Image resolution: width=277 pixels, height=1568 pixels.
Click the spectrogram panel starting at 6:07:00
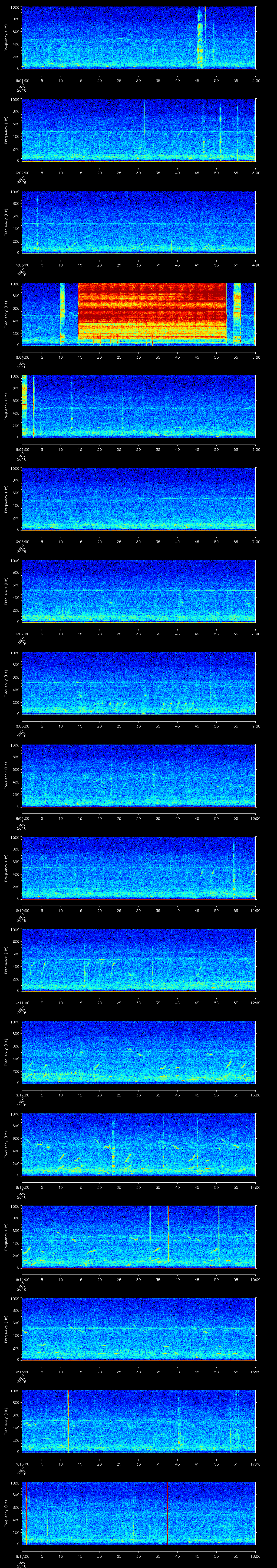[x=139, y=590]
